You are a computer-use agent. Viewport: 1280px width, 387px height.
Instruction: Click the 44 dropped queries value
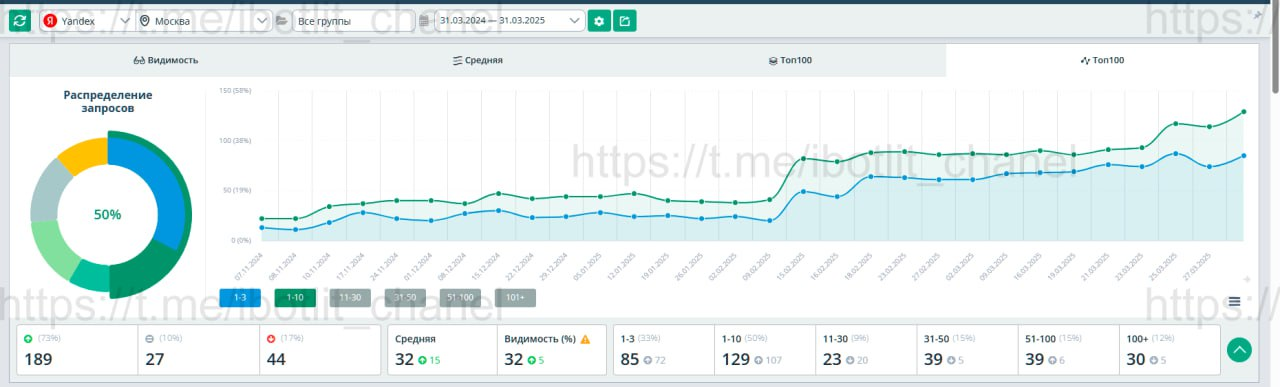click(276, 360)
